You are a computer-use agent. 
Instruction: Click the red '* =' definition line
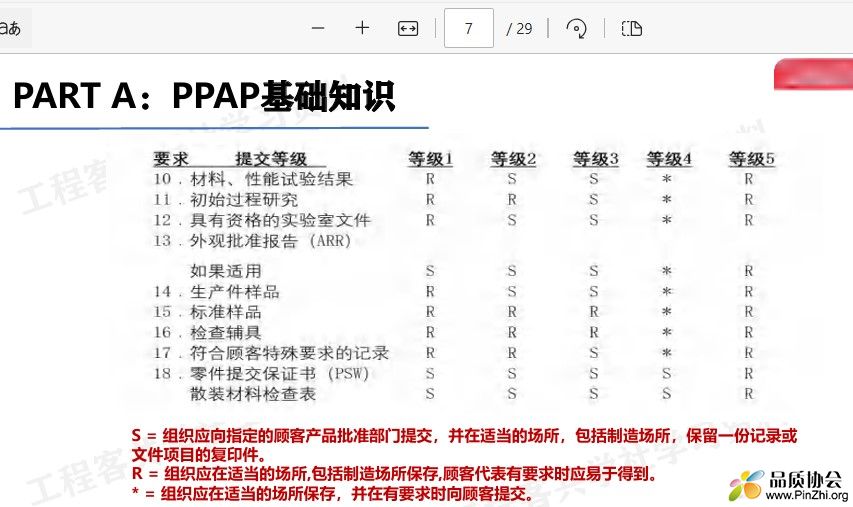[x=332, y=493]
